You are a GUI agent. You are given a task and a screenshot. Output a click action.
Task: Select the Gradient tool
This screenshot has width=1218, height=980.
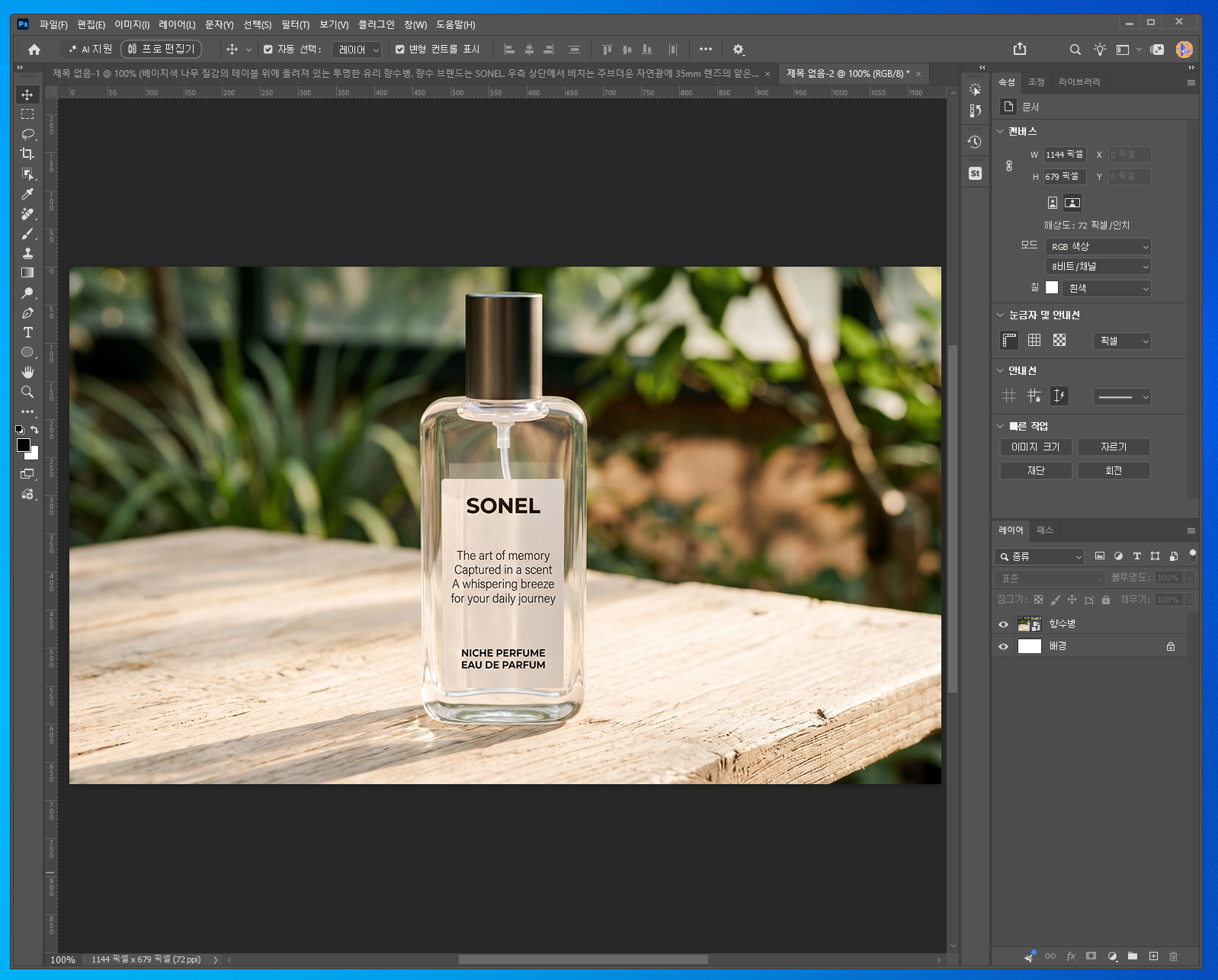click(27, 273)
